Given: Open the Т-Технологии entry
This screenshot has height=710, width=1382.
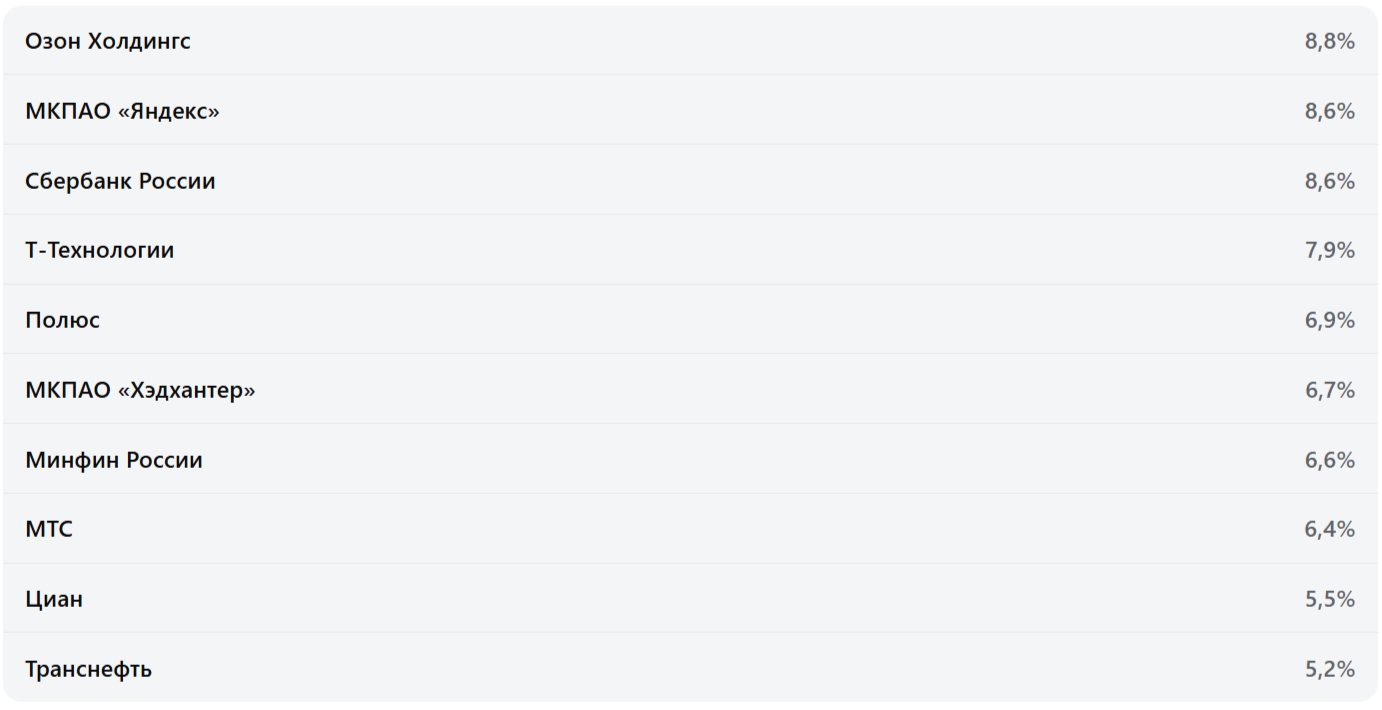Looking at the screenshot, I should [x=99, y=250].
